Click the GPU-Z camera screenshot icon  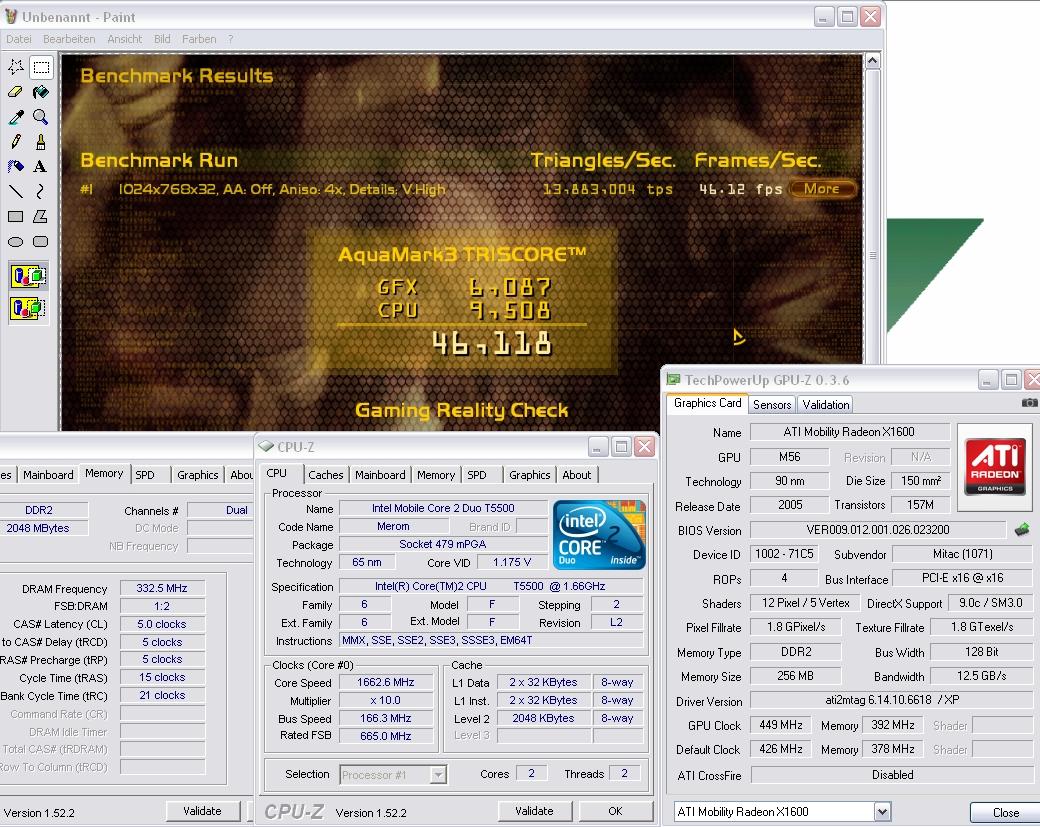point(1029,403)
